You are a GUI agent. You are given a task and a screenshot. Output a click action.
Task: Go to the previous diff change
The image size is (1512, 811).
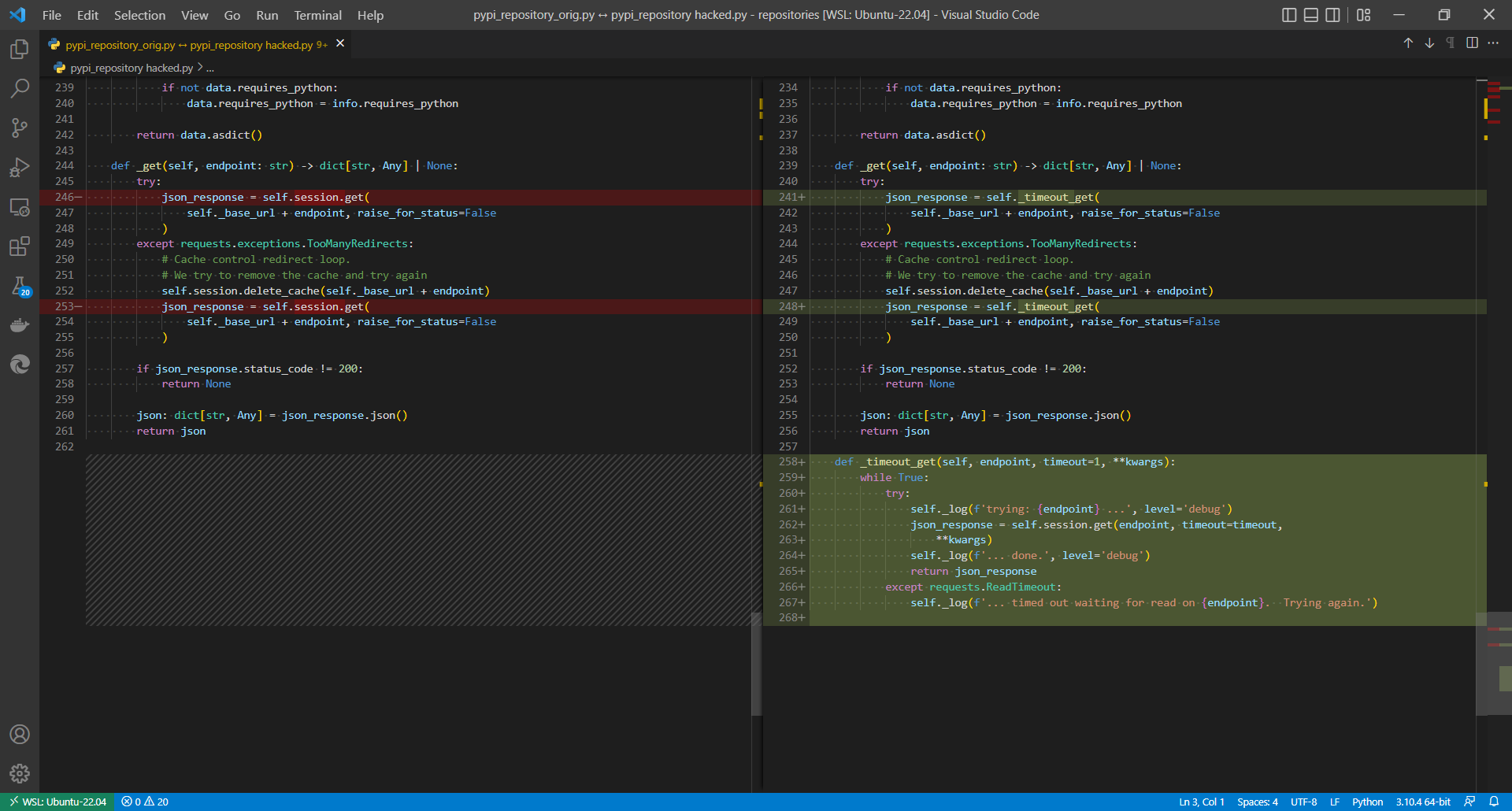click(1407, 43)
